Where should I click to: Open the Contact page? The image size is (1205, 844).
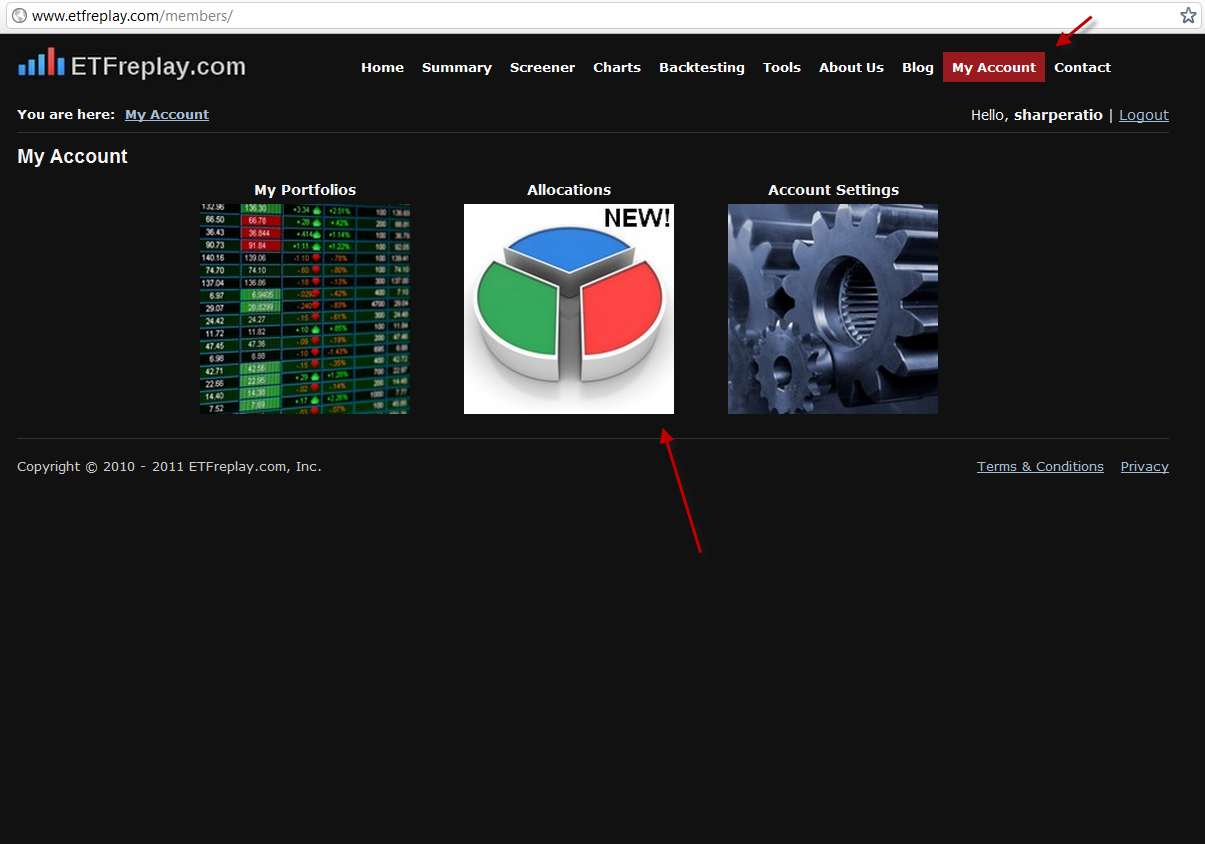tap(1083, 67)
